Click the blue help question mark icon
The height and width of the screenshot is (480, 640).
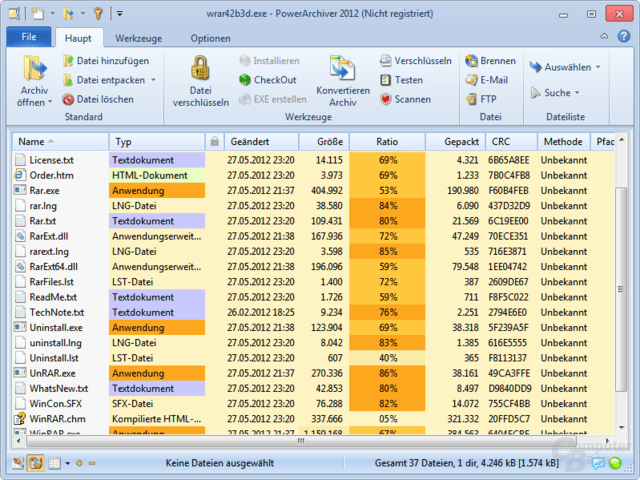(x=623, y=36)
